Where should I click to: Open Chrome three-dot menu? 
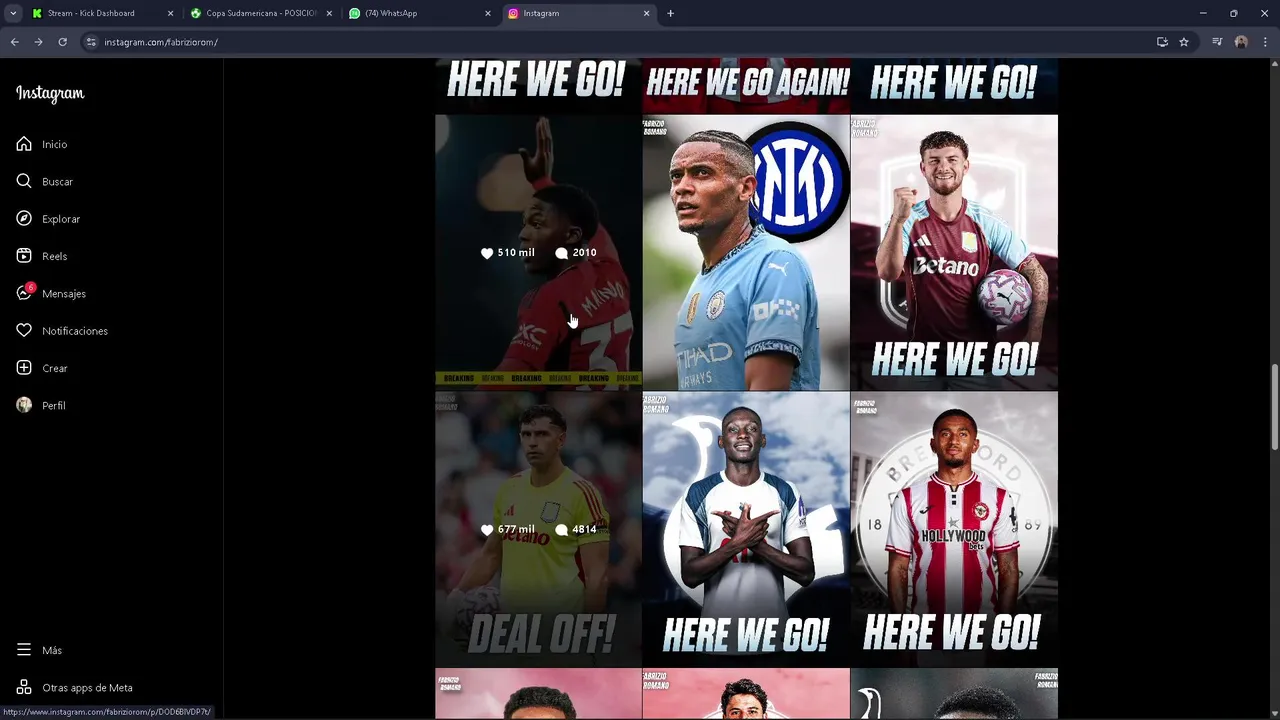tap(1264, 42)
